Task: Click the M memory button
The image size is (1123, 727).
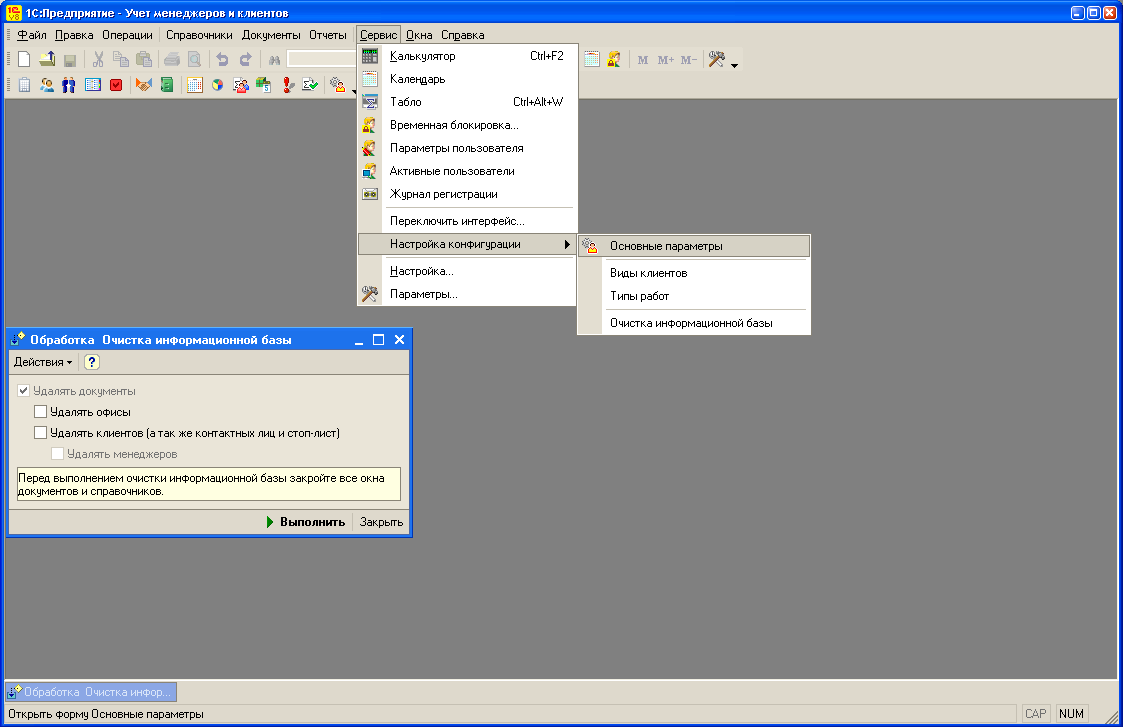Action: coord(642,60)
